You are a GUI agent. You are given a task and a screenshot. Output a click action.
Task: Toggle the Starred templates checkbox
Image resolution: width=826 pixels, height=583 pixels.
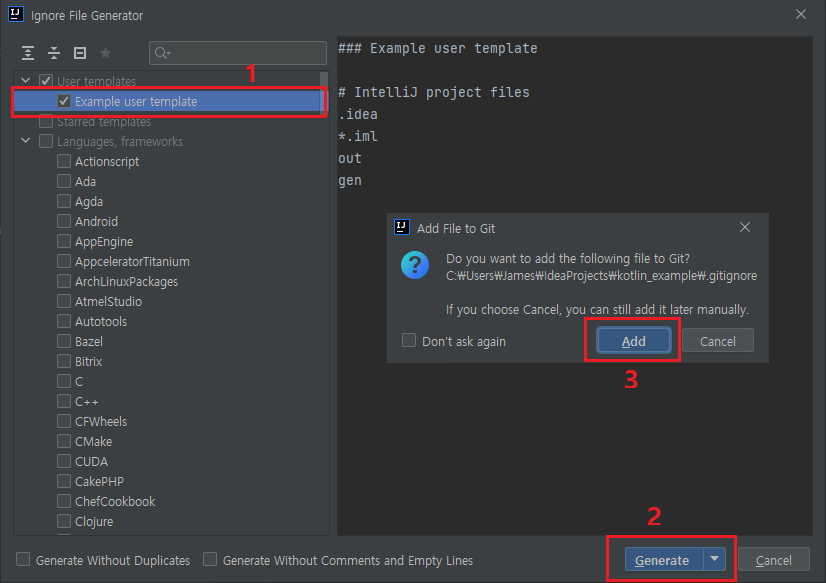coord(46,121)
